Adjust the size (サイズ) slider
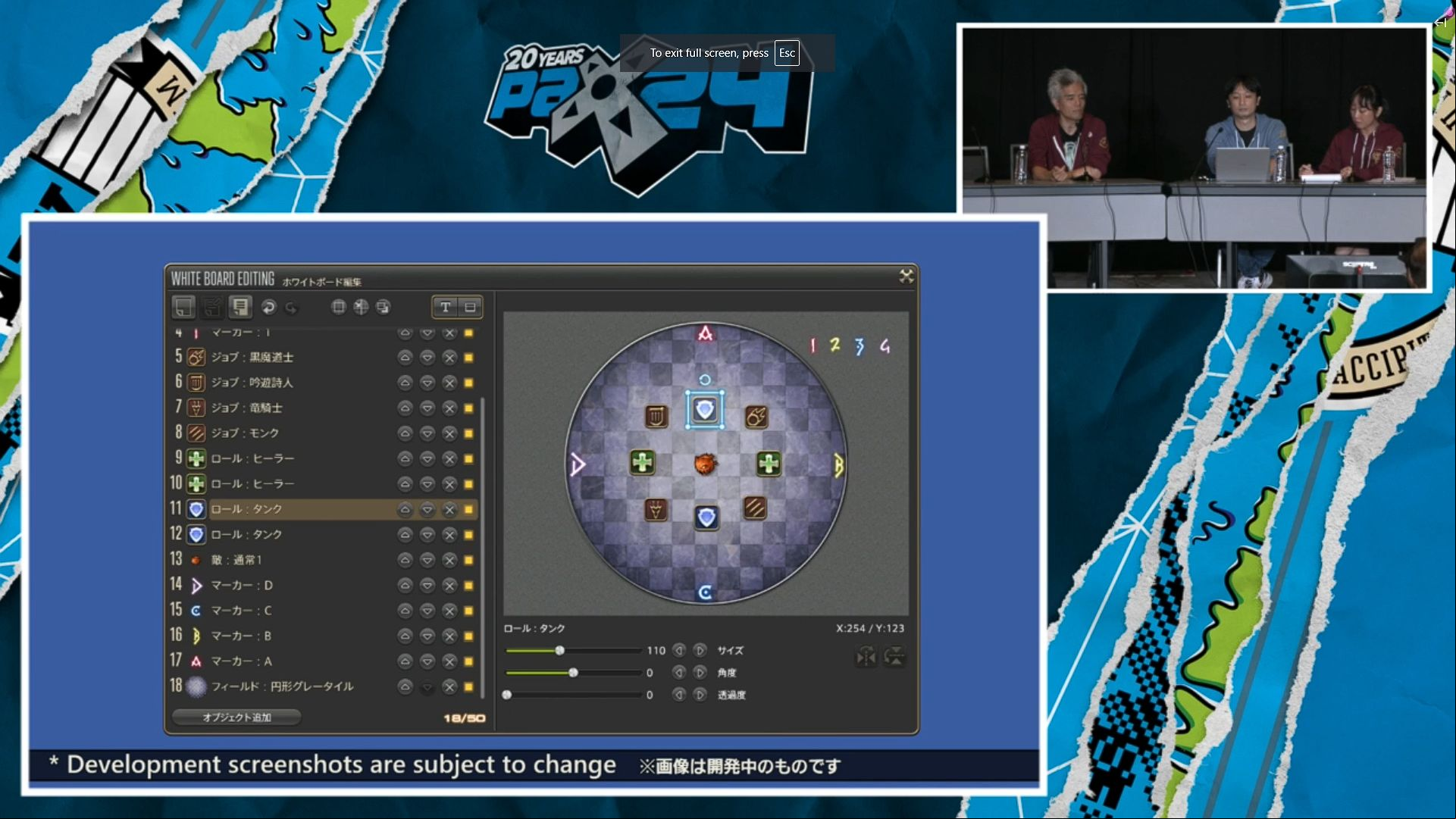The width and height of the screenshot is (1456, 819). pos(574,650)
